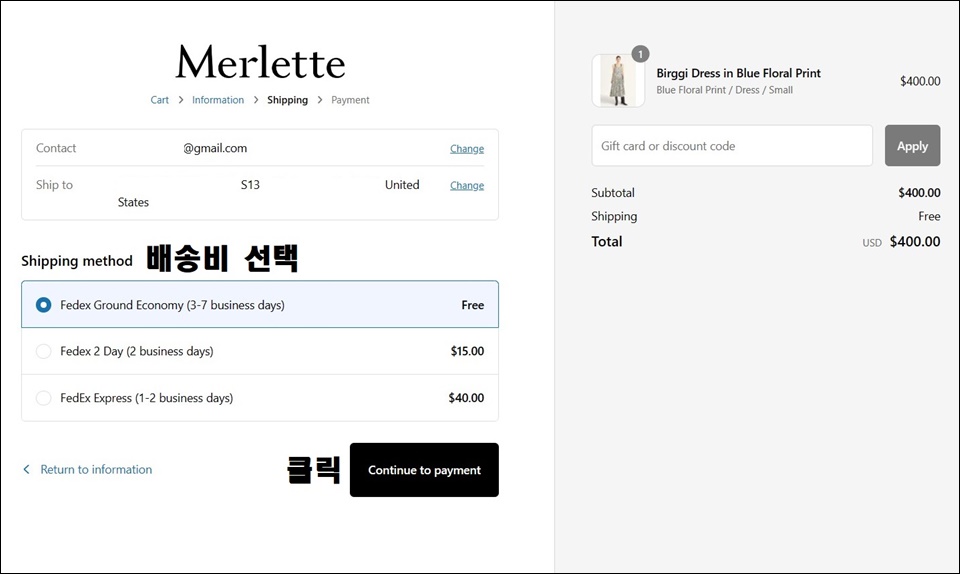Click the Continue to payment button

[424, 470]
